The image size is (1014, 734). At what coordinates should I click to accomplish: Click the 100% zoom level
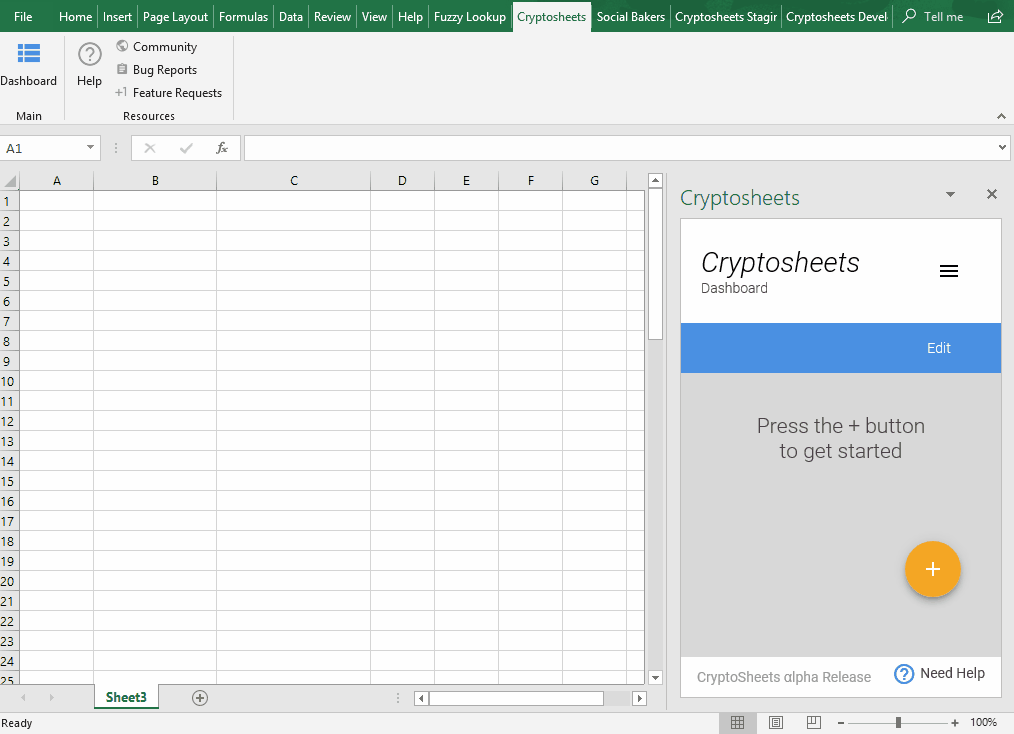point(983,722)
